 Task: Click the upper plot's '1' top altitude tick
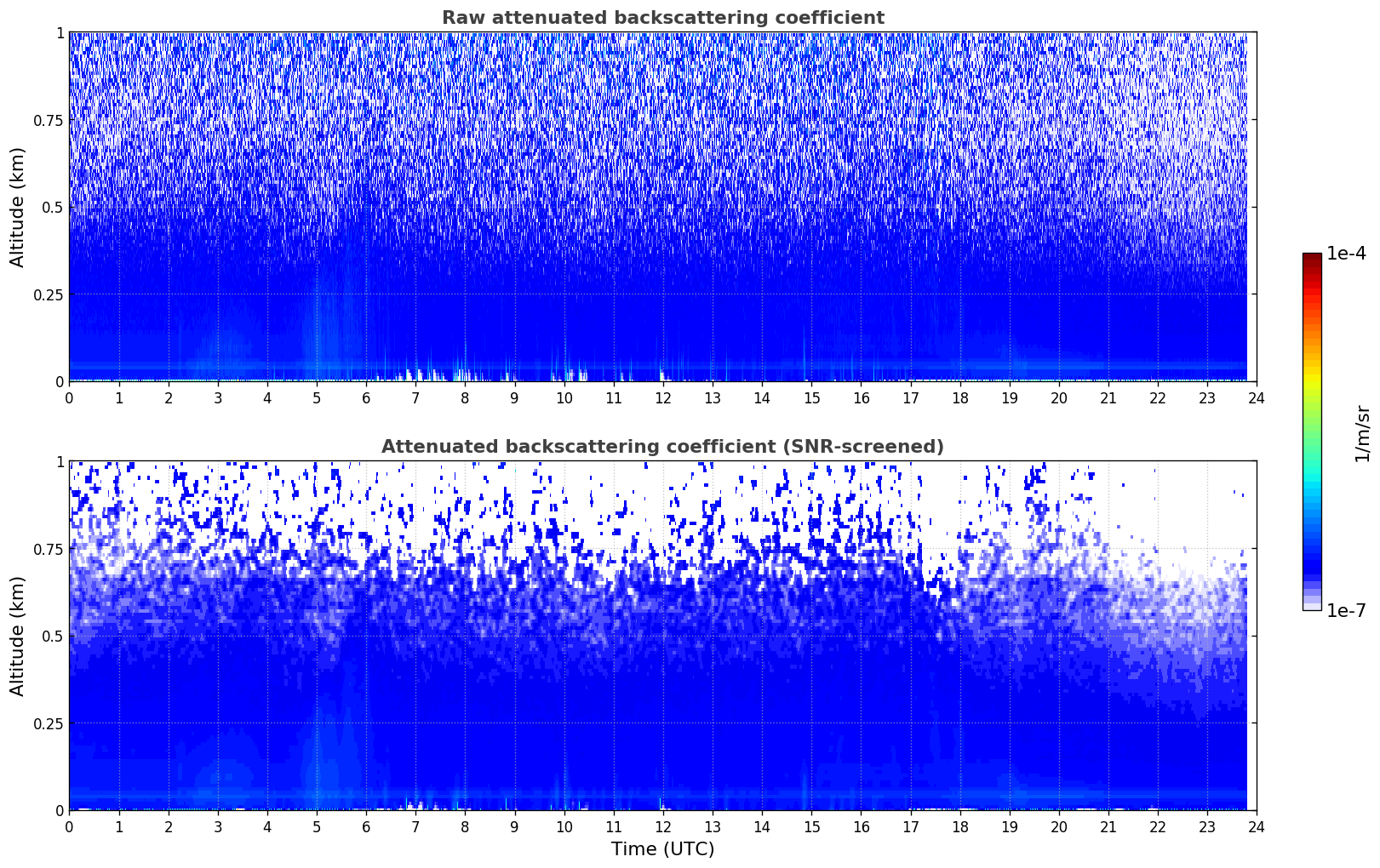click(60, 32)
